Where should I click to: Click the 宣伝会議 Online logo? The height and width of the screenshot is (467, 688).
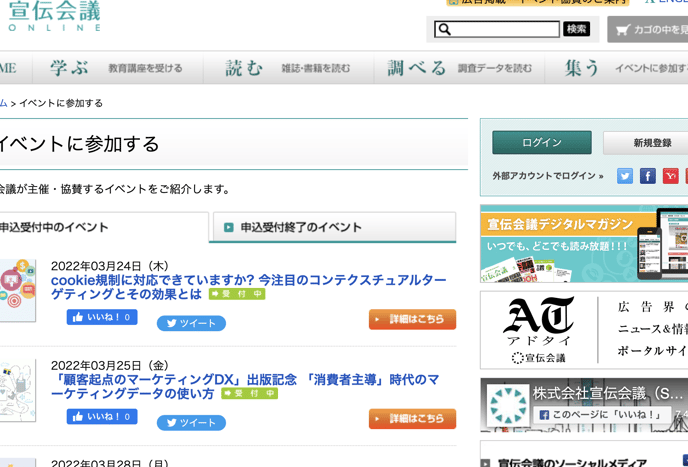54,16
